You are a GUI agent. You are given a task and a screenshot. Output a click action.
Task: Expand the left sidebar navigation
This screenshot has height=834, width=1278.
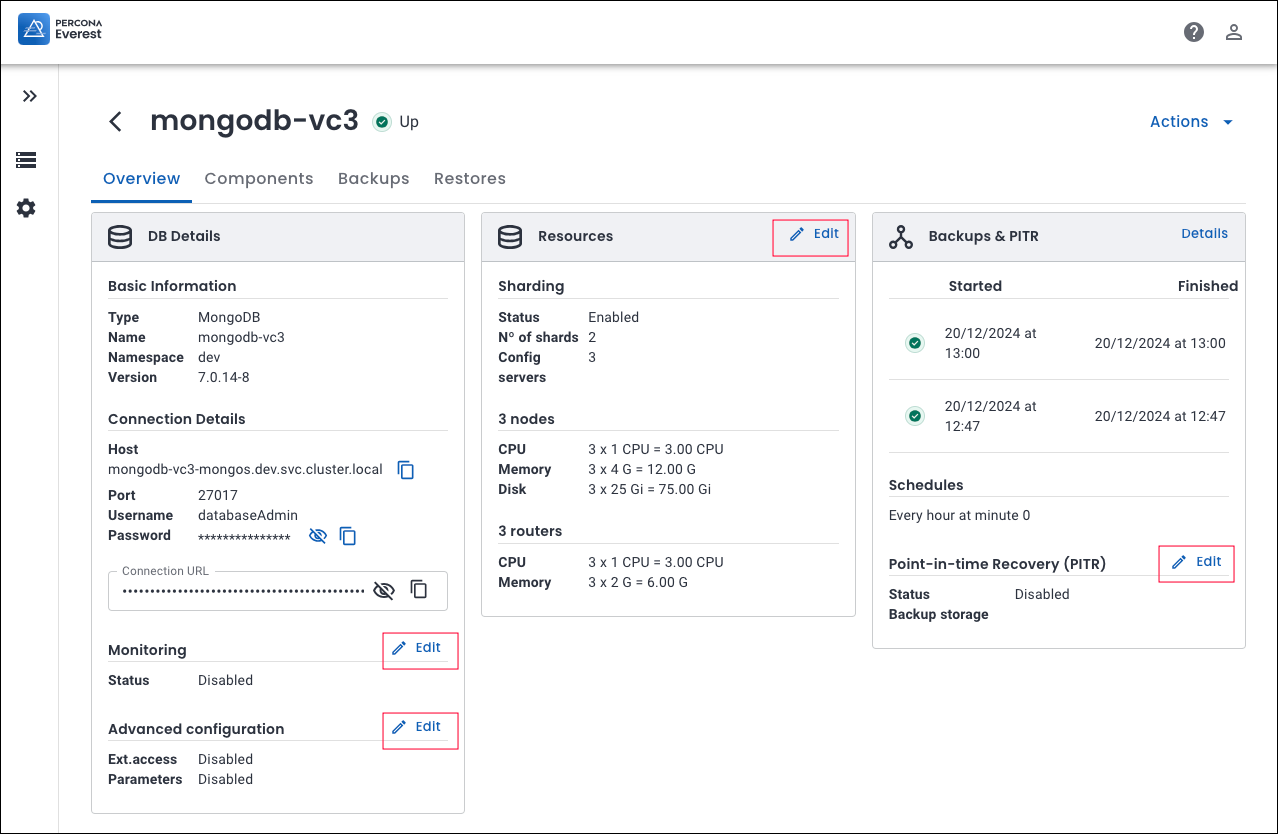coord(29,96)
